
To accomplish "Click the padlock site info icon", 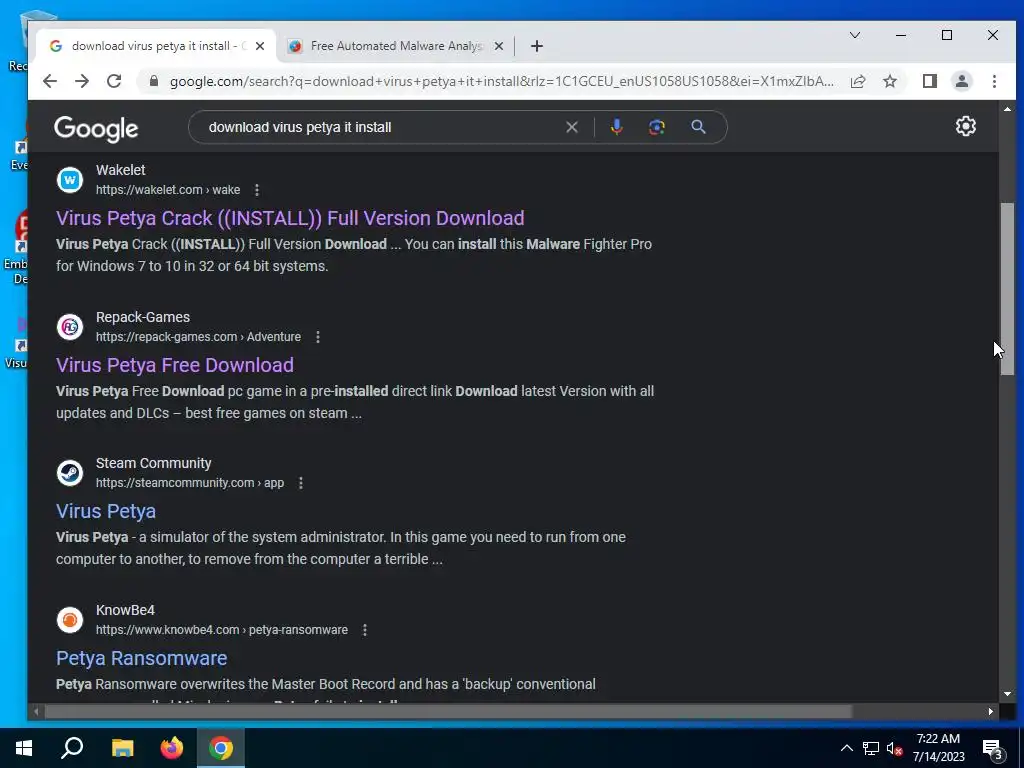I will coord(154,81).
